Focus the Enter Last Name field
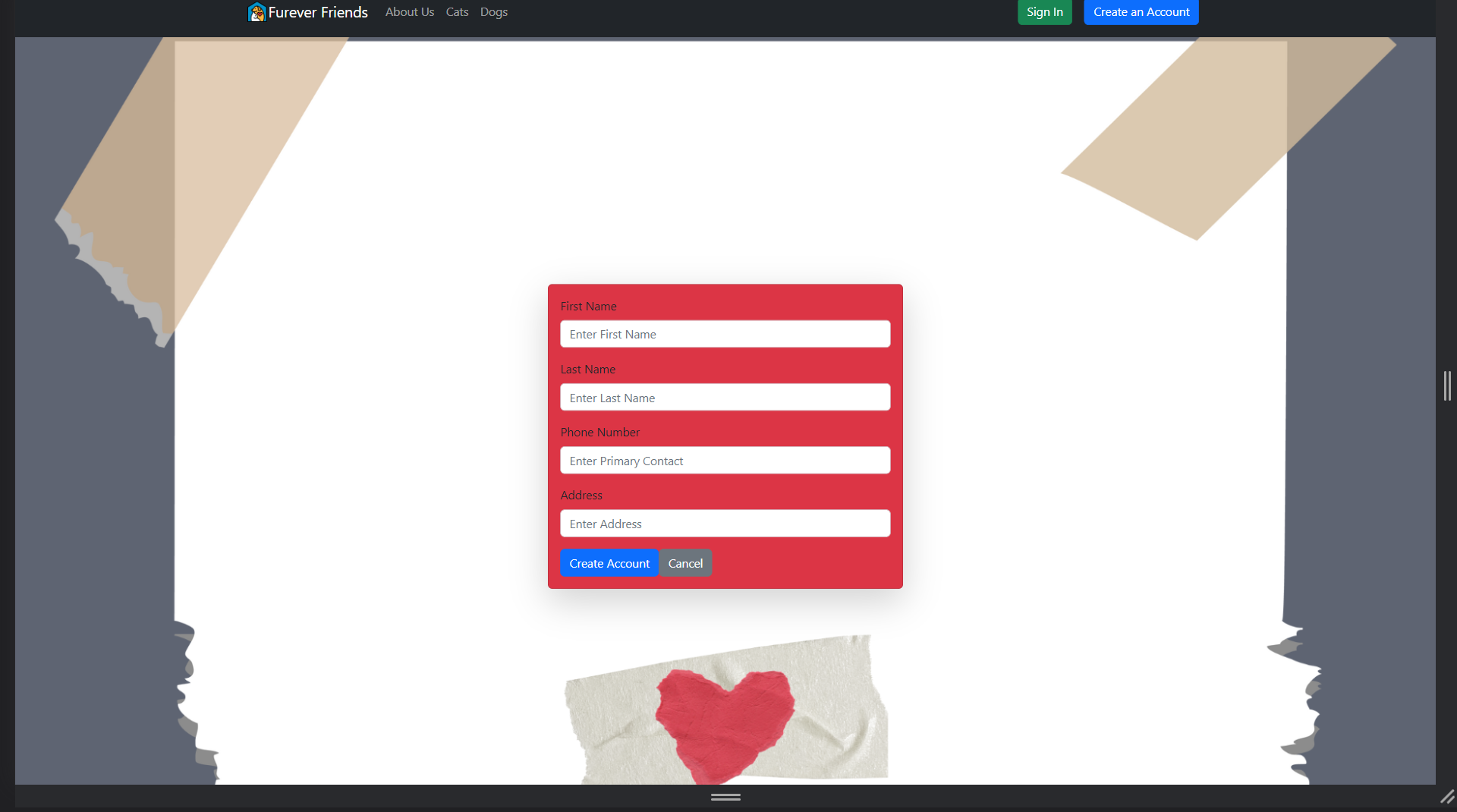Screen dimensions: 1457x812 coord(725,398)
